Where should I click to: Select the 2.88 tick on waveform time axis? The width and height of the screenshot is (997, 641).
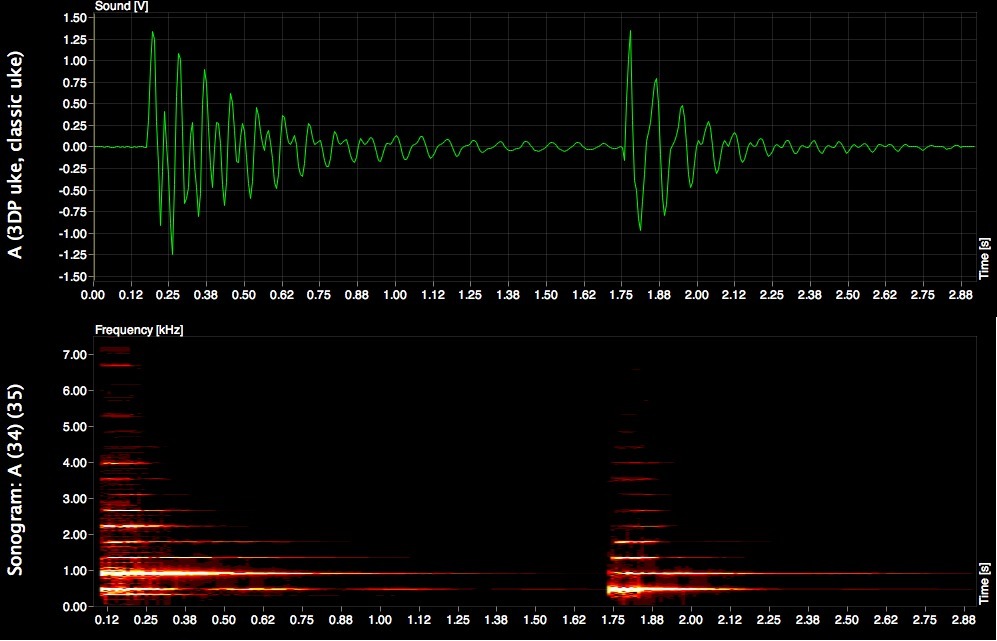962,297
